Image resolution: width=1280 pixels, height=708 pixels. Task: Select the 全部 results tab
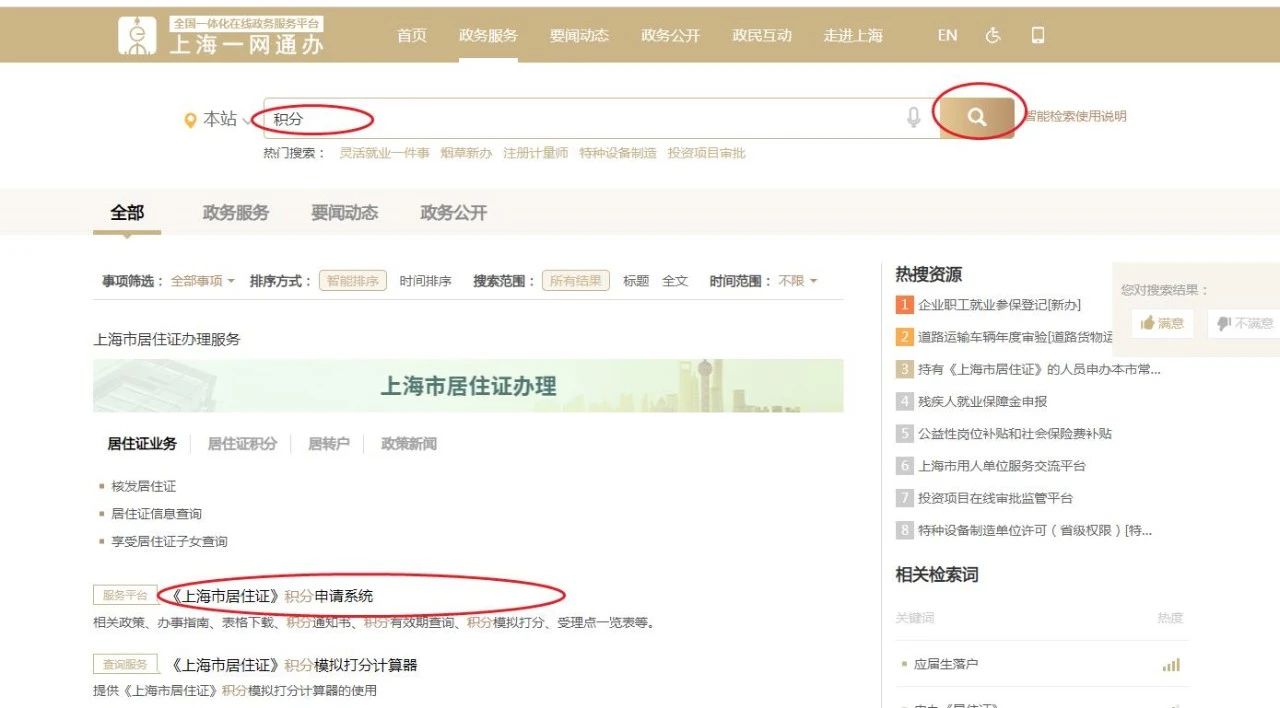[127, 212]
